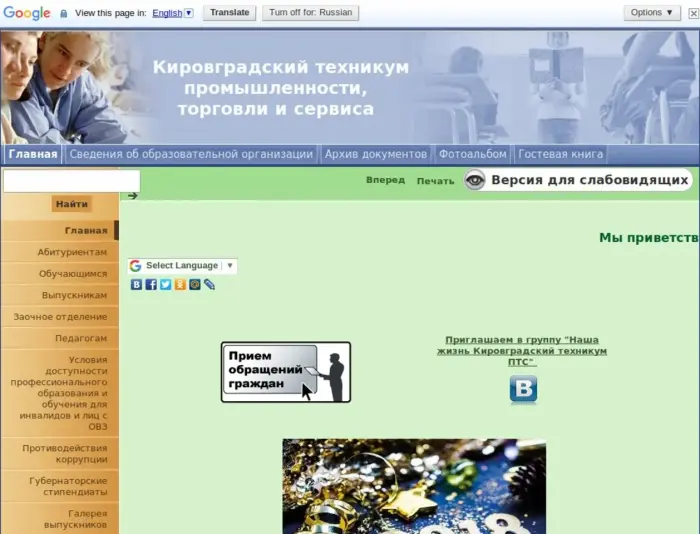Open the translate bar Options dropdown

click(652, 13)
